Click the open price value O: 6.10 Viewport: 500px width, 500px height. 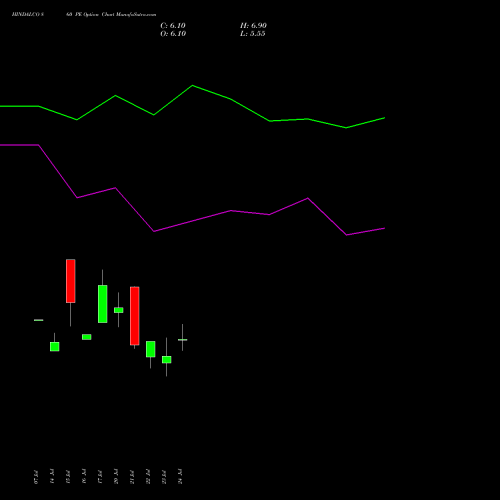click(x=173, y=34)
